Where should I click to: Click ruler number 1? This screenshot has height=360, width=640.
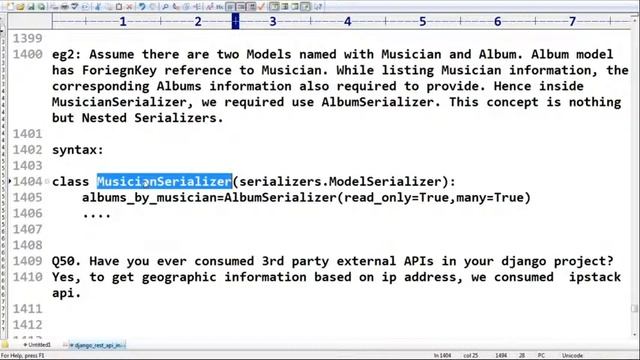click(x=123, y=21)
